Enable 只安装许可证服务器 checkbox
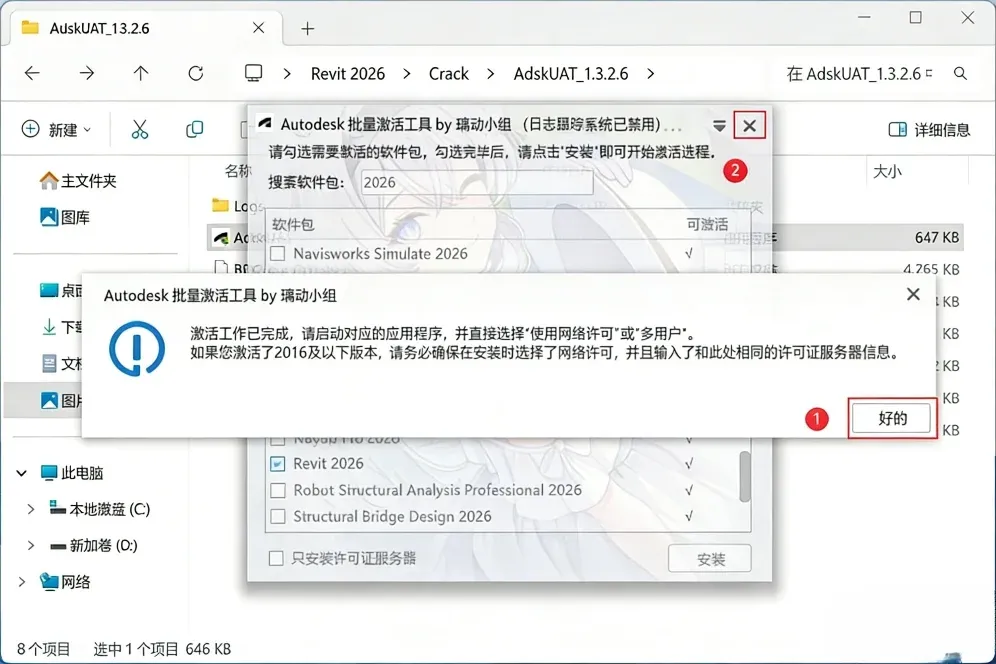The image size is (996, 664). click(x=276, y=559)
